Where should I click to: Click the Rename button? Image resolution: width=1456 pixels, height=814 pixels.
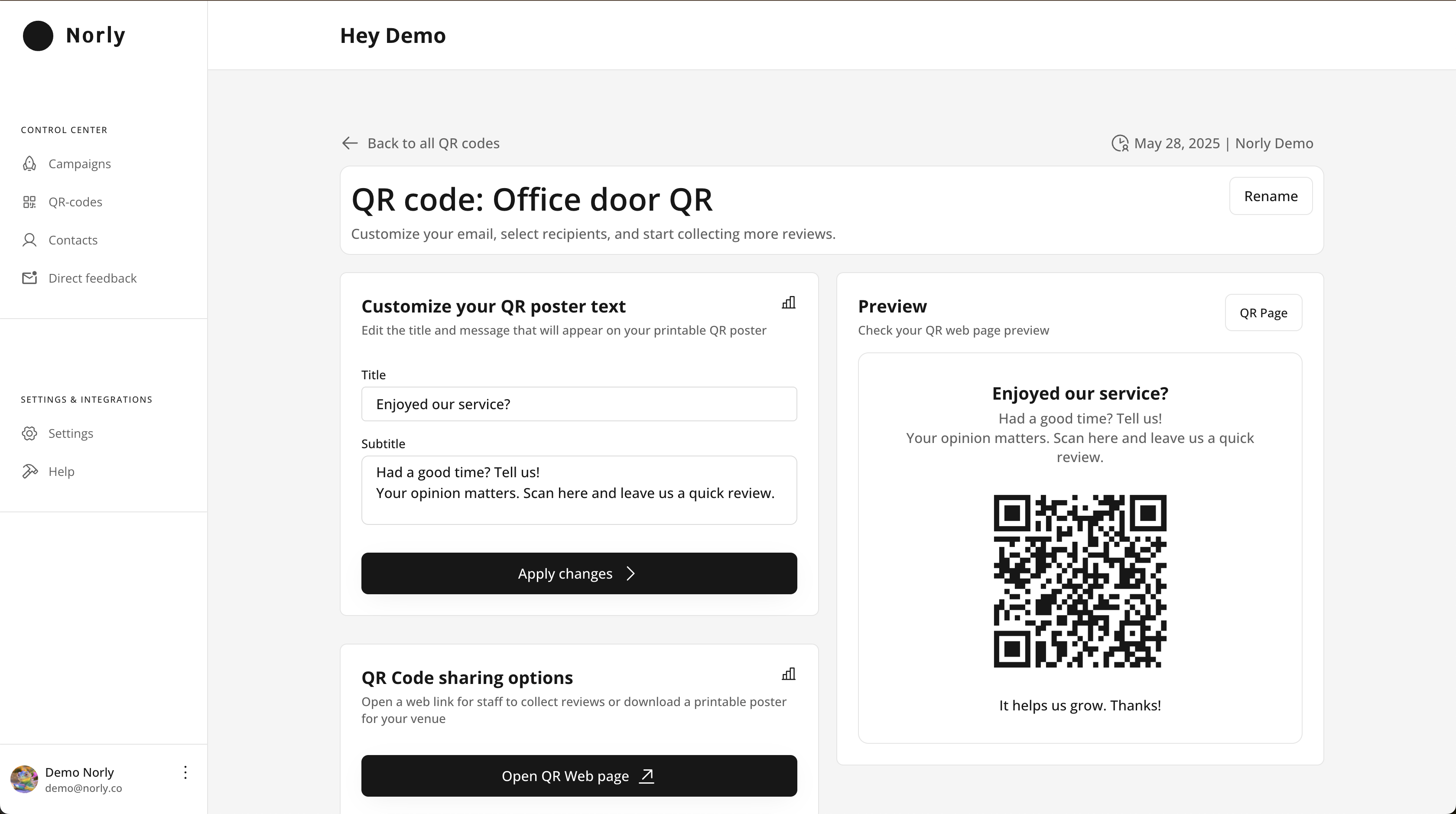point(1271,196)
